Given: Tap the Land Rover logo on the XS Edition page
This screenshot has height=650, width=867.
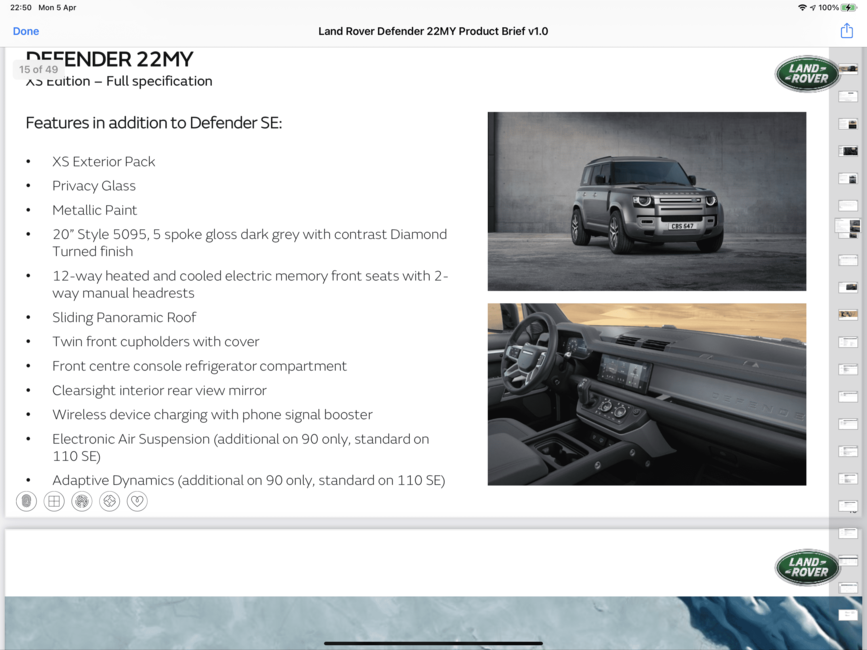Looking at the screenshot, I should click(x=808, y=74).
